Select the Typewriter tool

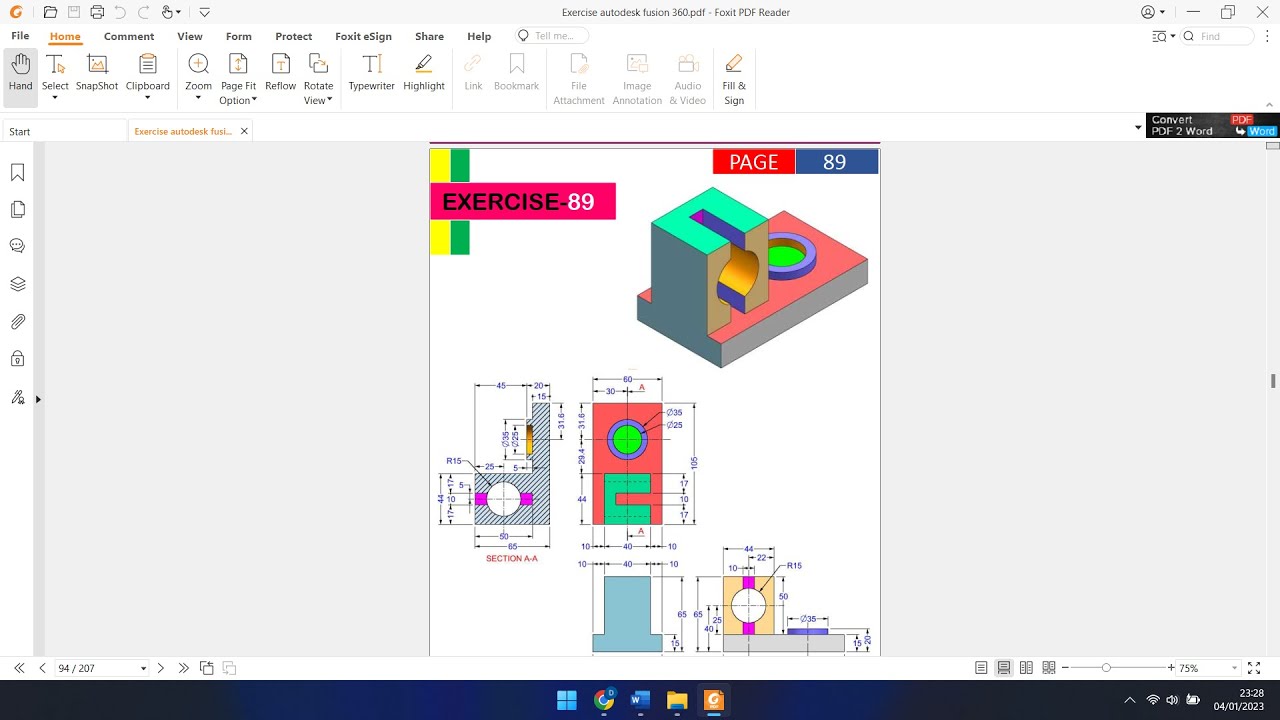coord(371,73)
